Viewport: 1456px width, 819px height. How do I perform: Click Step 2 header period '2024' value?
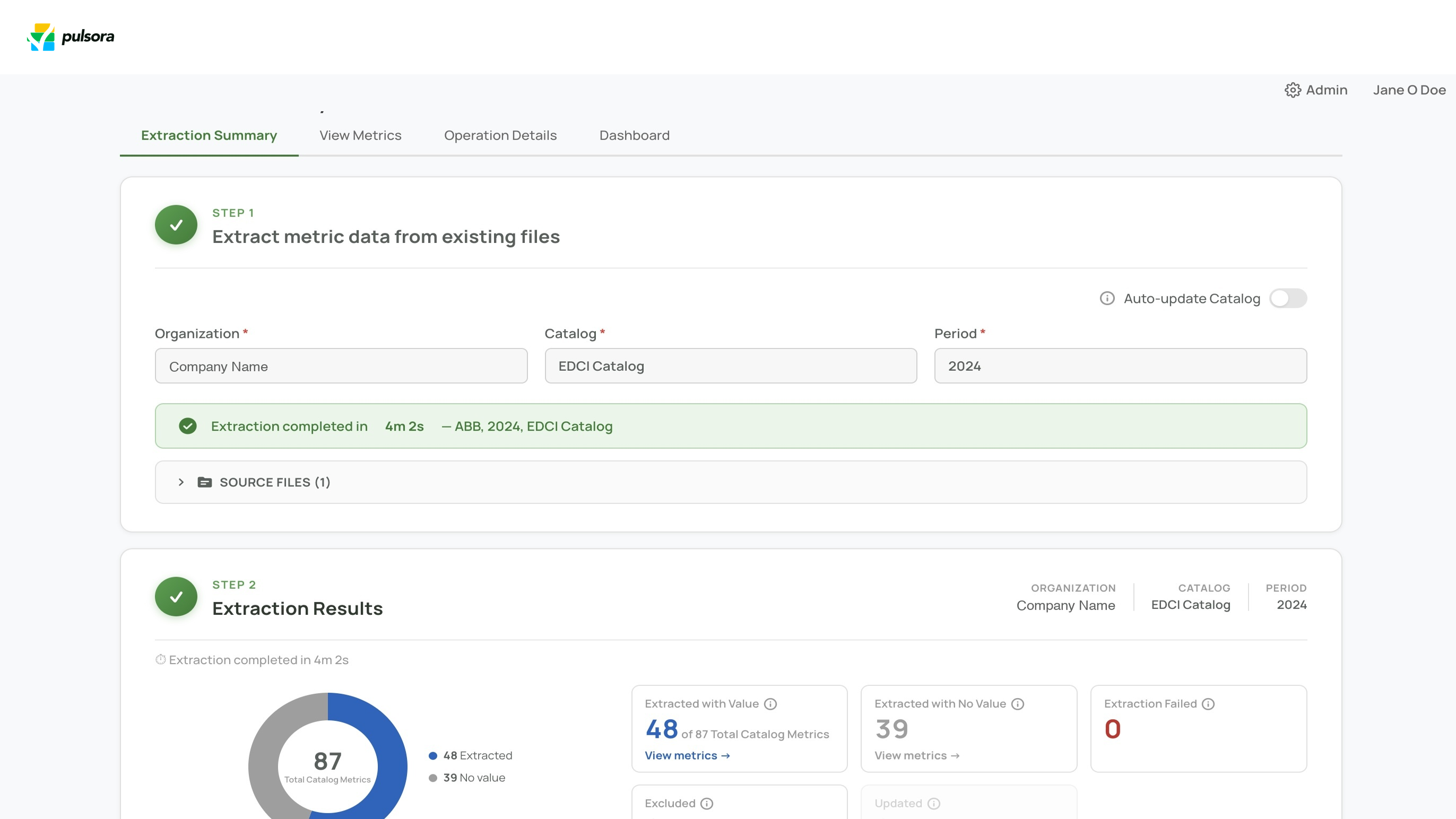click(1292, 605)
